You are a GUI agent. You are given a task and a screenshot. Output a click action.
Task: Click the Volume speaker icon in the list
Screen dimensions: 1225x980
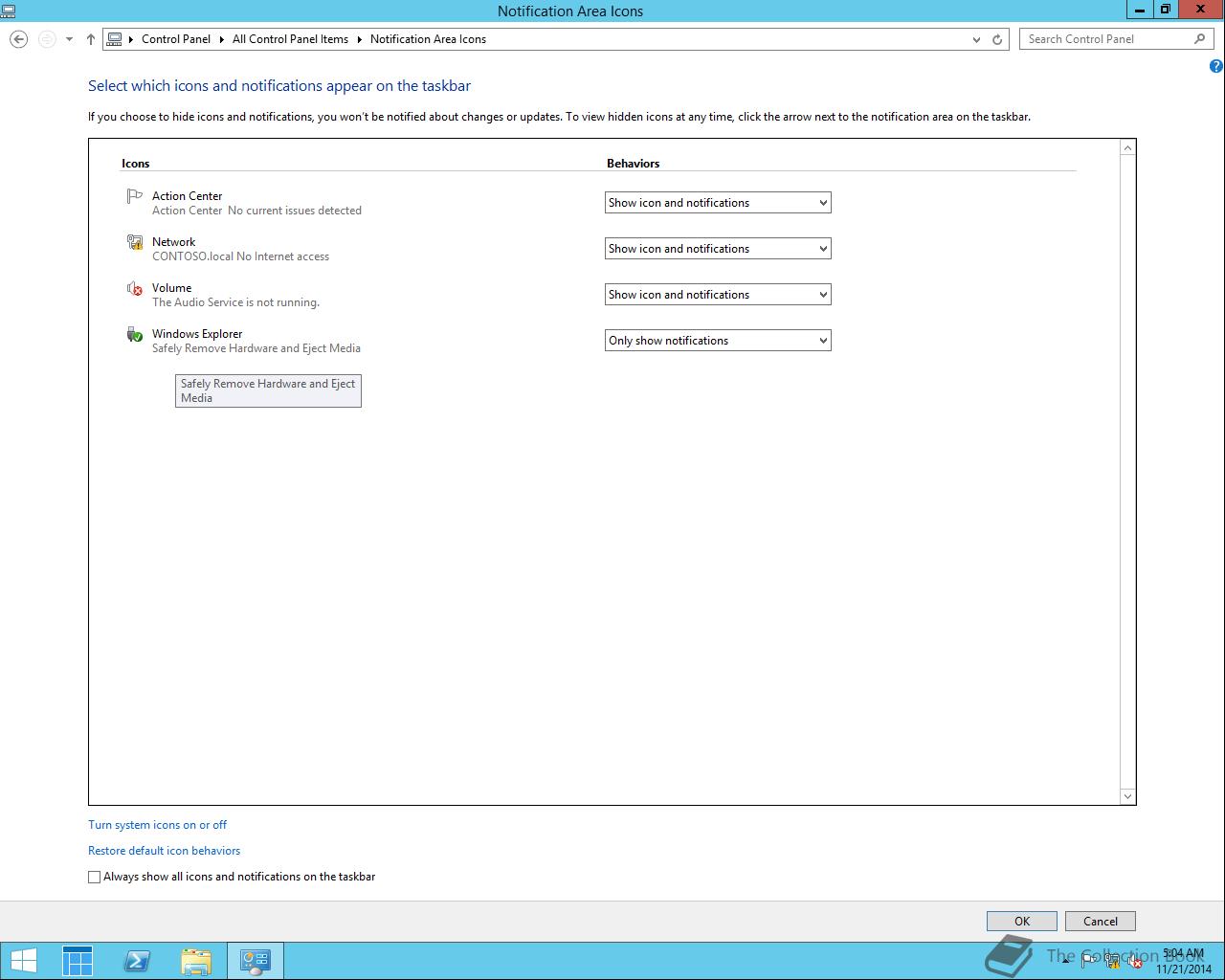coord(134,288)
